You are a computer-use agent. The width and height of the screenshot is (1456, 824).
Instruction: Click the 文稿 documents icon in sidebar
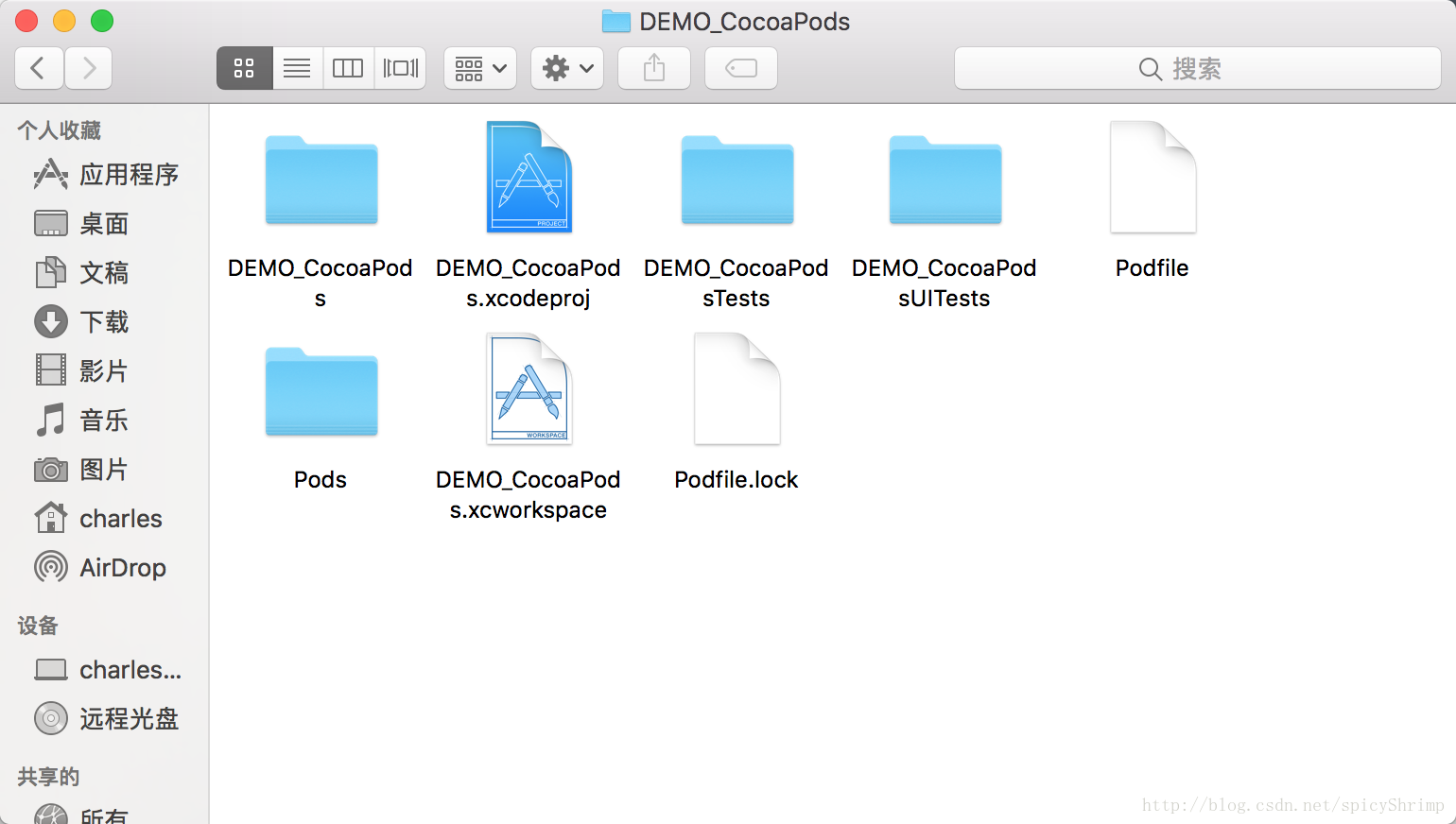(51, 273)
